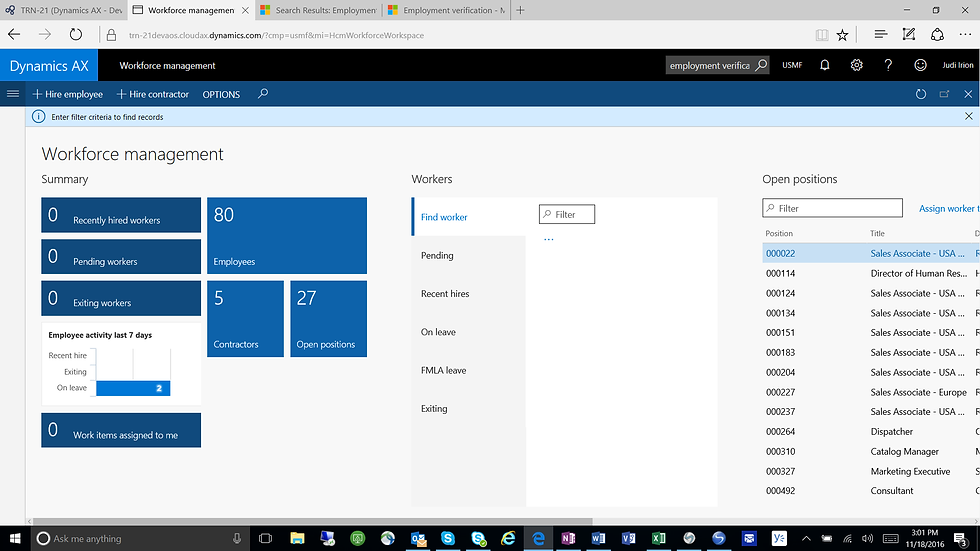
Task: Open File Explorer from the taskbar
Action: (298, 539)
